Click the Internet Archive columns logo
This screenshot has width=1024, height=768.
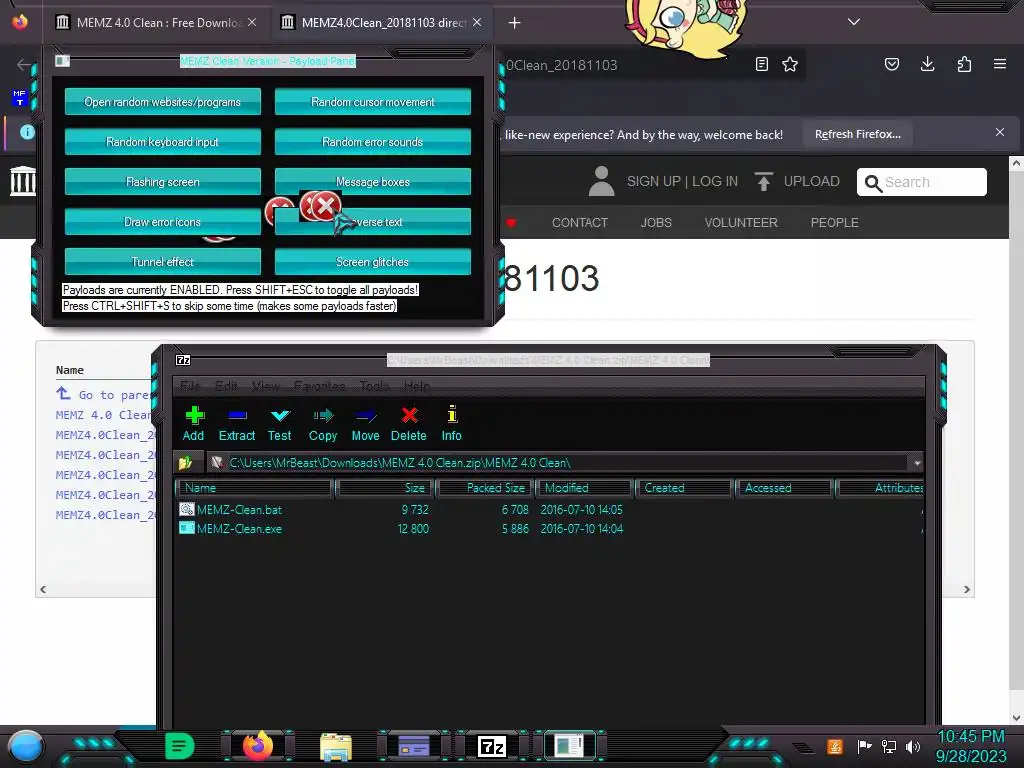(x=22, y=181)
